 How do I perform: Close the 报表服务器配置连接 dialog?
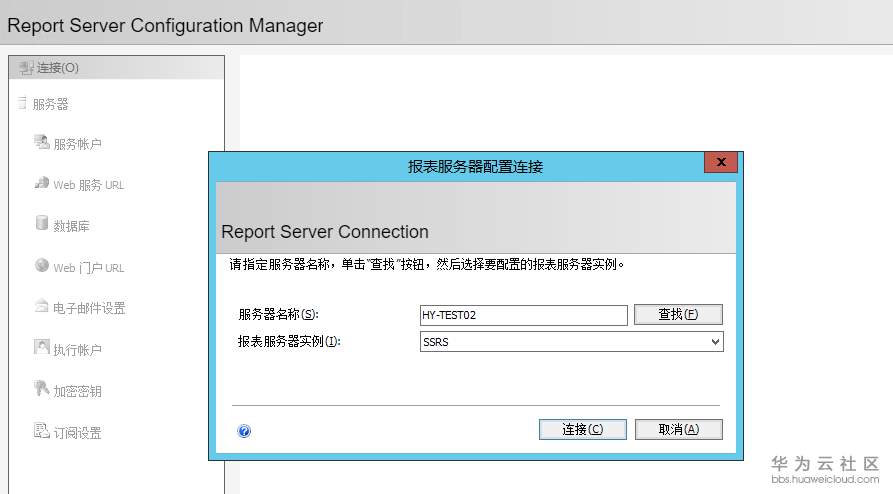720,163
